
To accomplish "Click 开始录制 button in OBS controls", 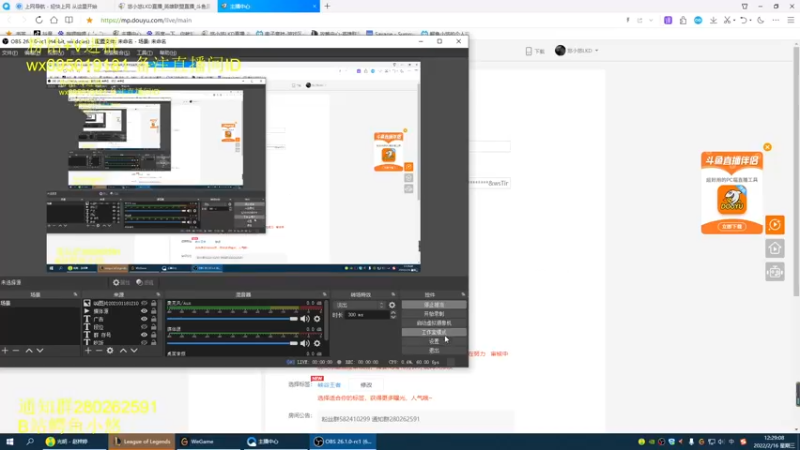I will 434,314.
